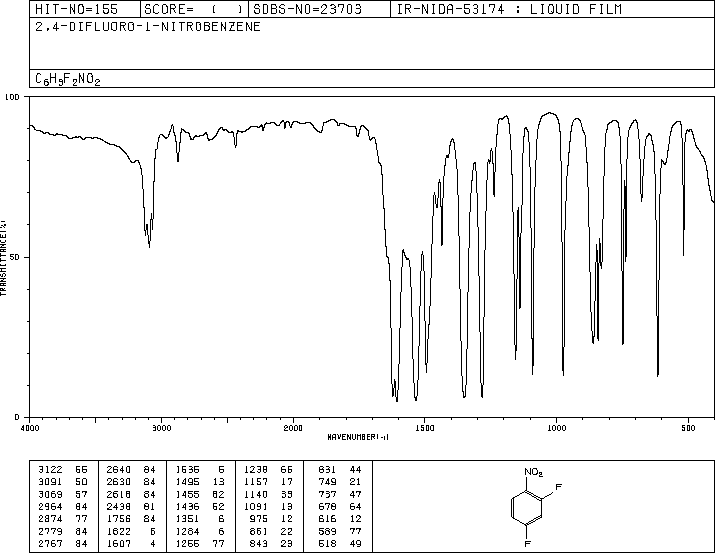Click the 1607 peak table entry
This screenshot has height=553, width=715.
131,543
